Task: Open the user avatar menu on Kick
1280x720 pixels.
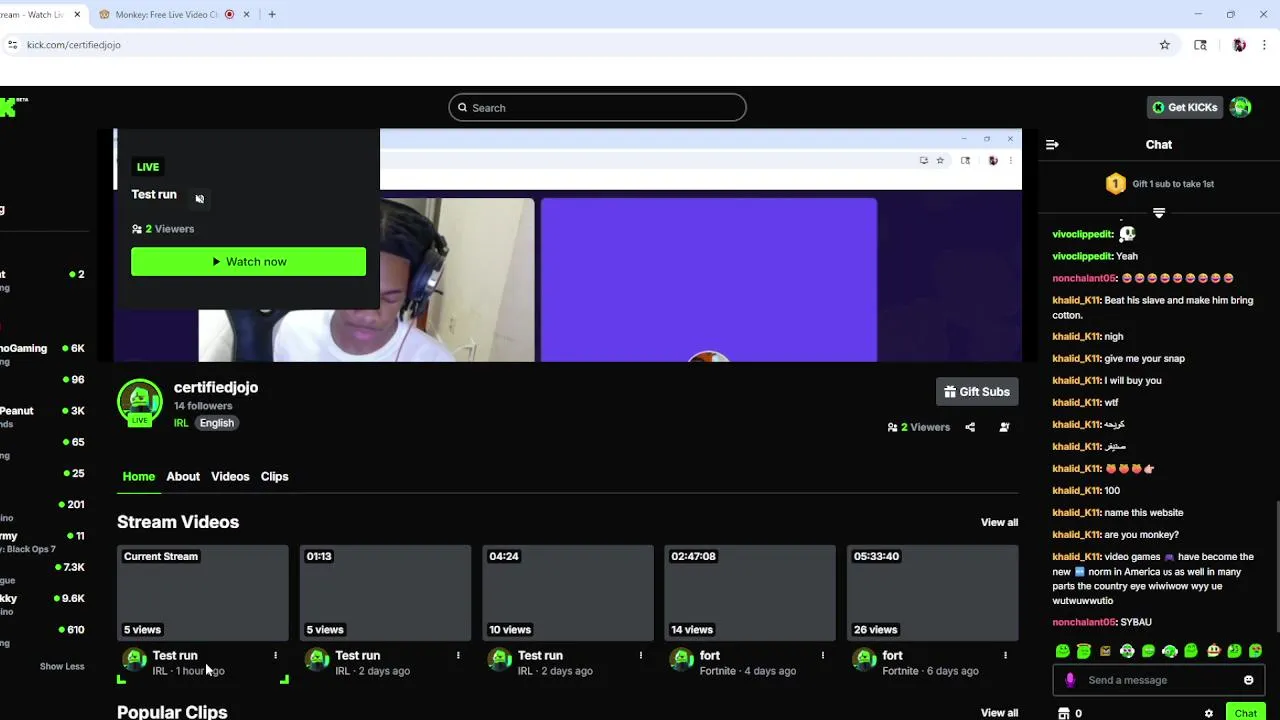Action: (x=1241, y=107)
